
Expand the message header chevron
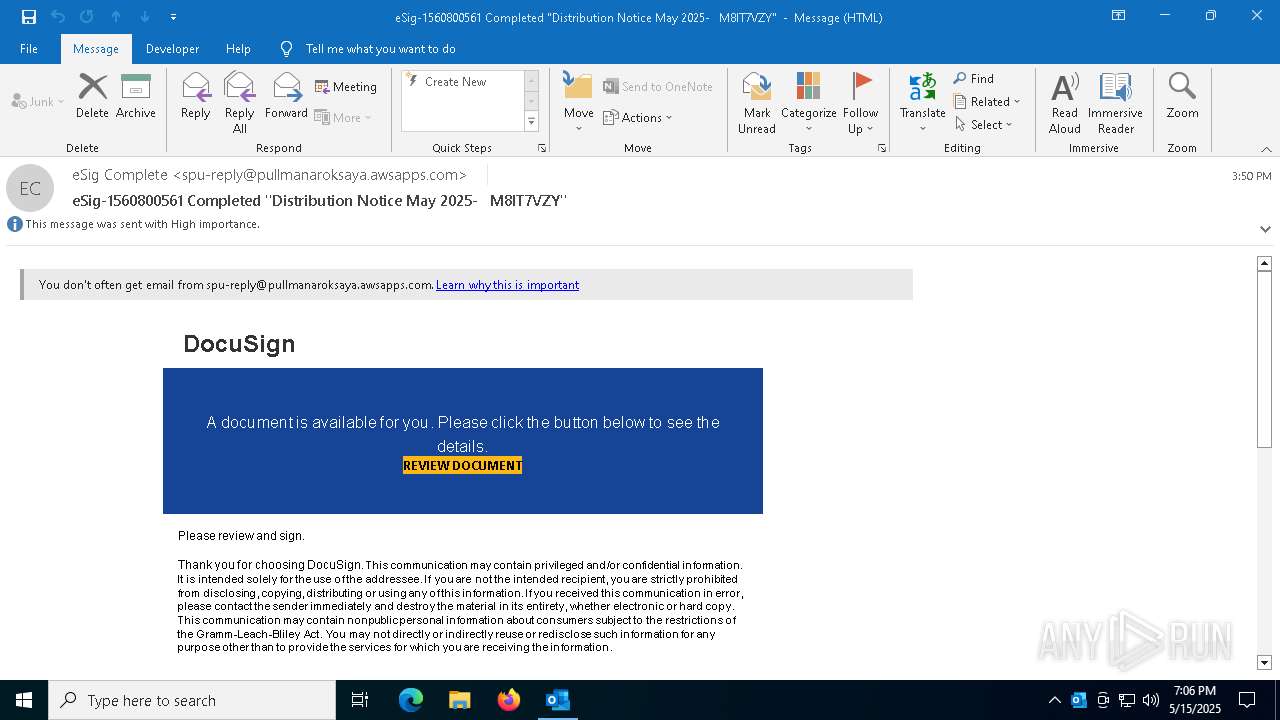click(x=1265, y=229)
